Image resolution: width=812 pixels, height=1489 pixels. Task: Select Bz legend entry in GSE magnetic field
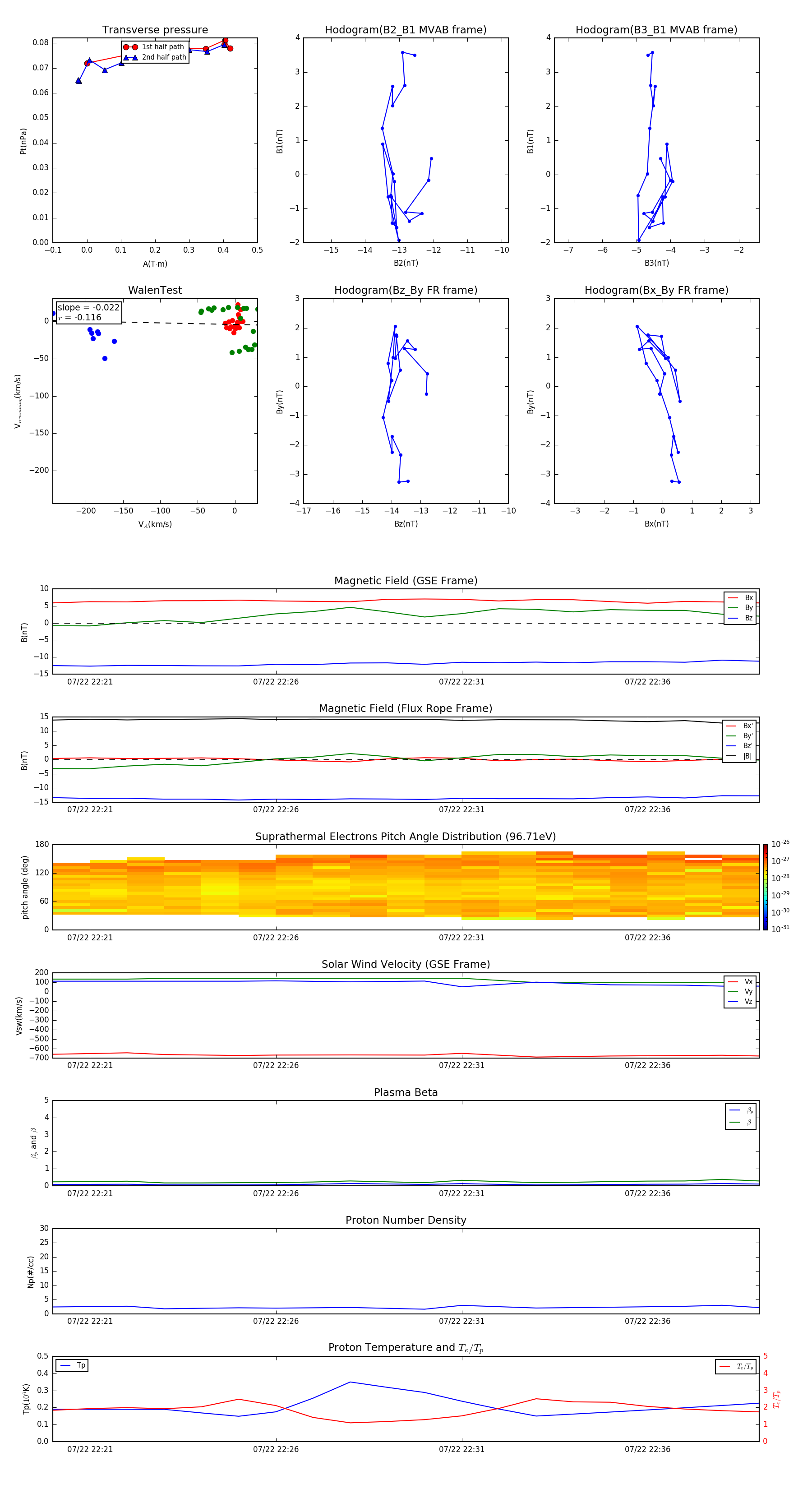pyautogui.click(x=740, y=618)
